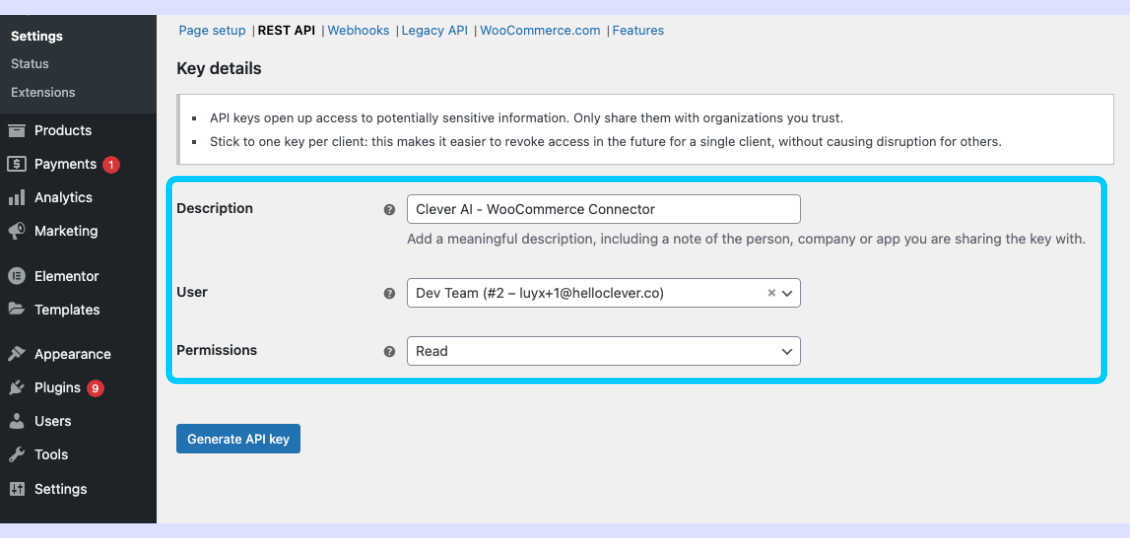This screenshot has height=538, width=1130.
Task: Click the Payments dollar icon in sidebar
Action: pyautogui.click(x=17, y=164)
